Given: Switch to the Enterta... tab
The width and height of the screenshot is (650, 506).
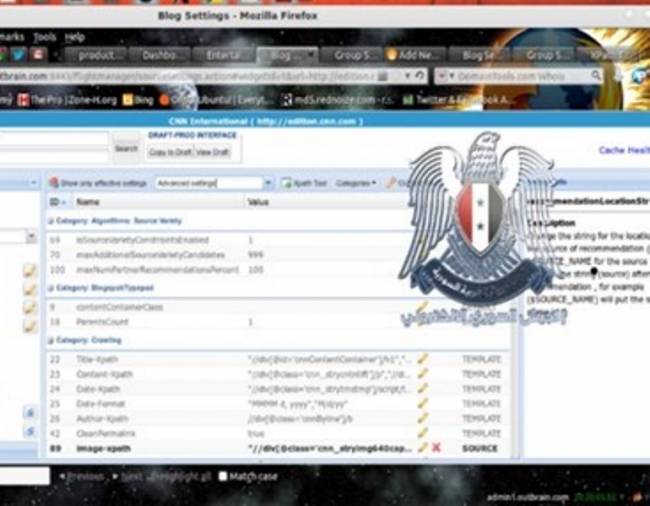Looking at the screenshot, I should [223, 55].
